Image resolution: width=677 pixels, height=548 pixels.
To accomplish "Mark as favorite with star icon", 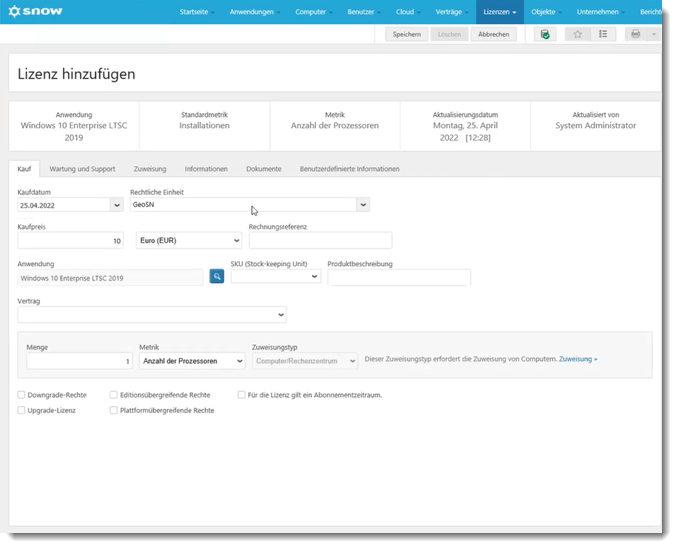I will (x=578, y=34).
